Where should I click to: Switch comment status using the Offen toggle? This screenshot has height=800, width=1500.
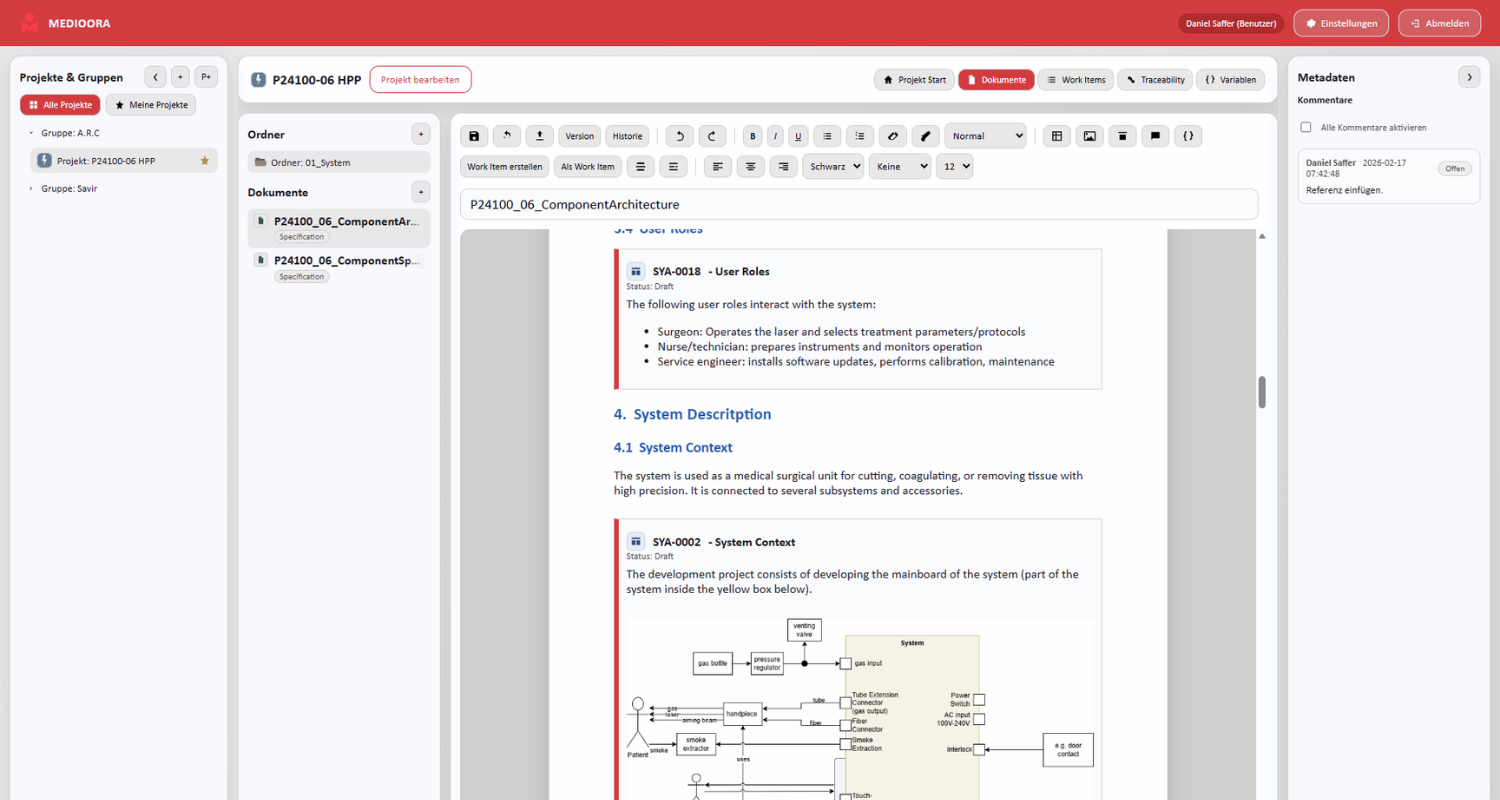coord(1454,168)
